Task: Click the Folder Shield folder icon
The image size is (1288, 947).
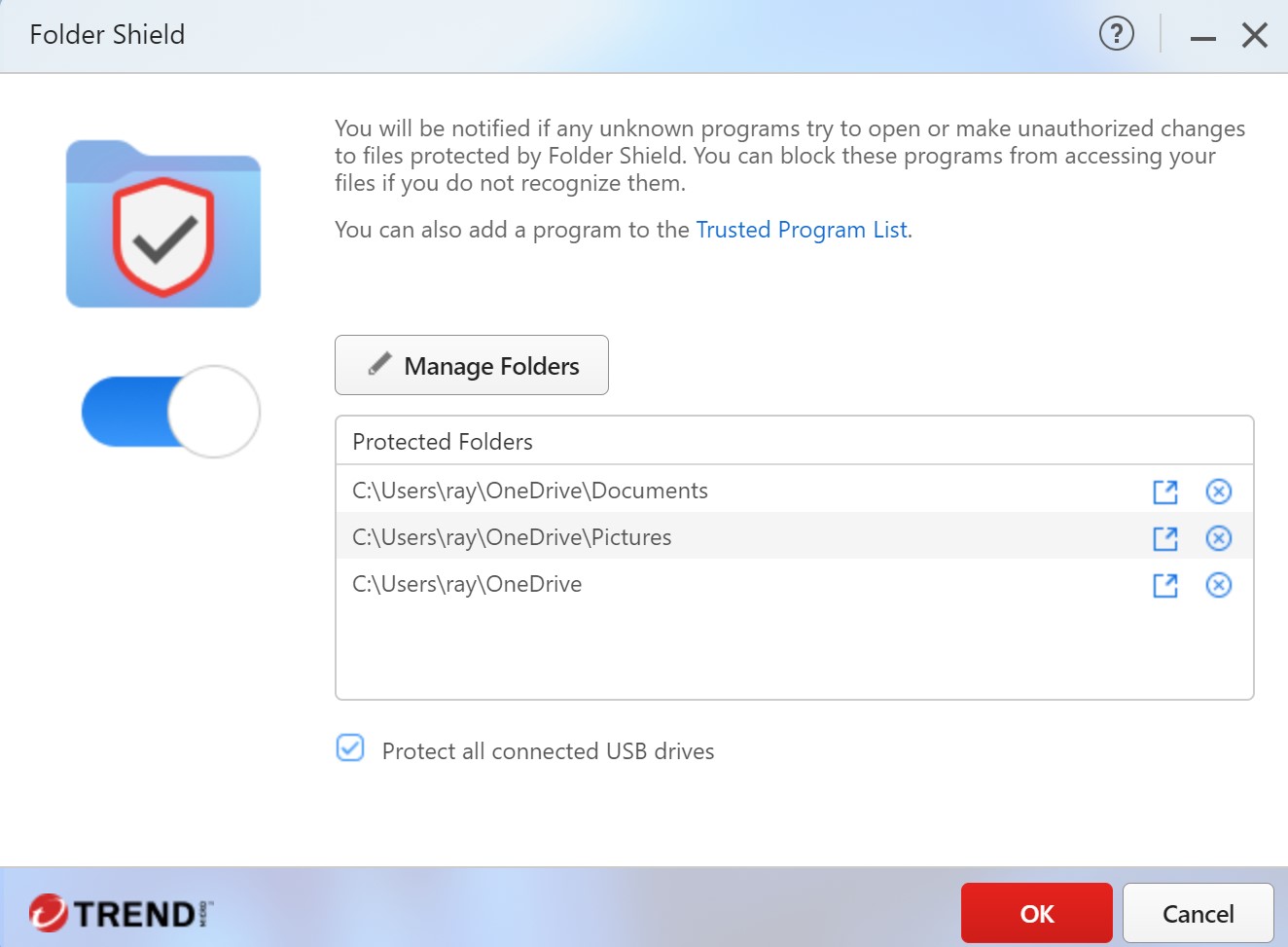Action: click(x=163, y=225)
